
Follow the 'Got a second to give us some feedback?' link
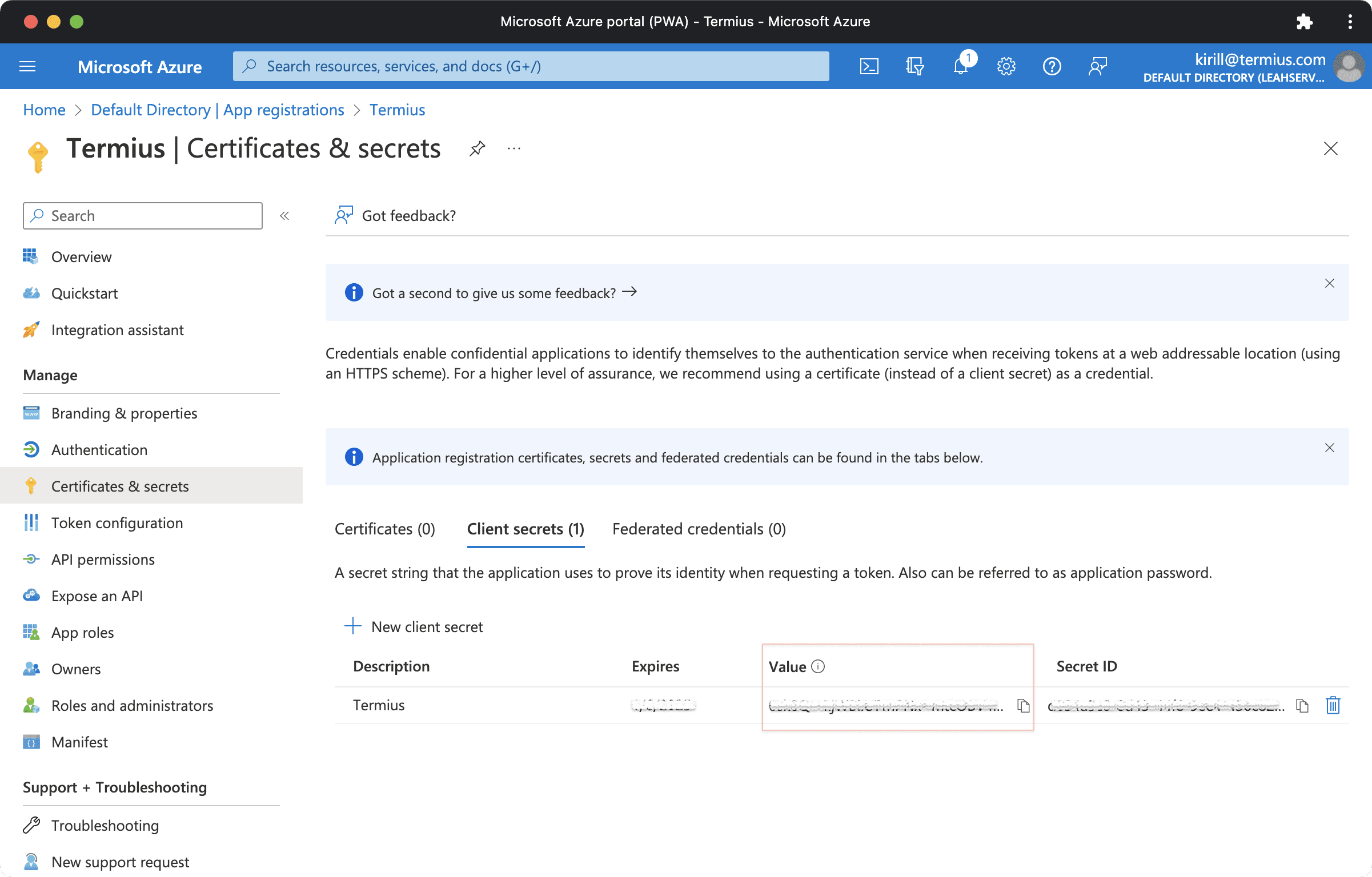pyautogui.click(x=504, y=293)
